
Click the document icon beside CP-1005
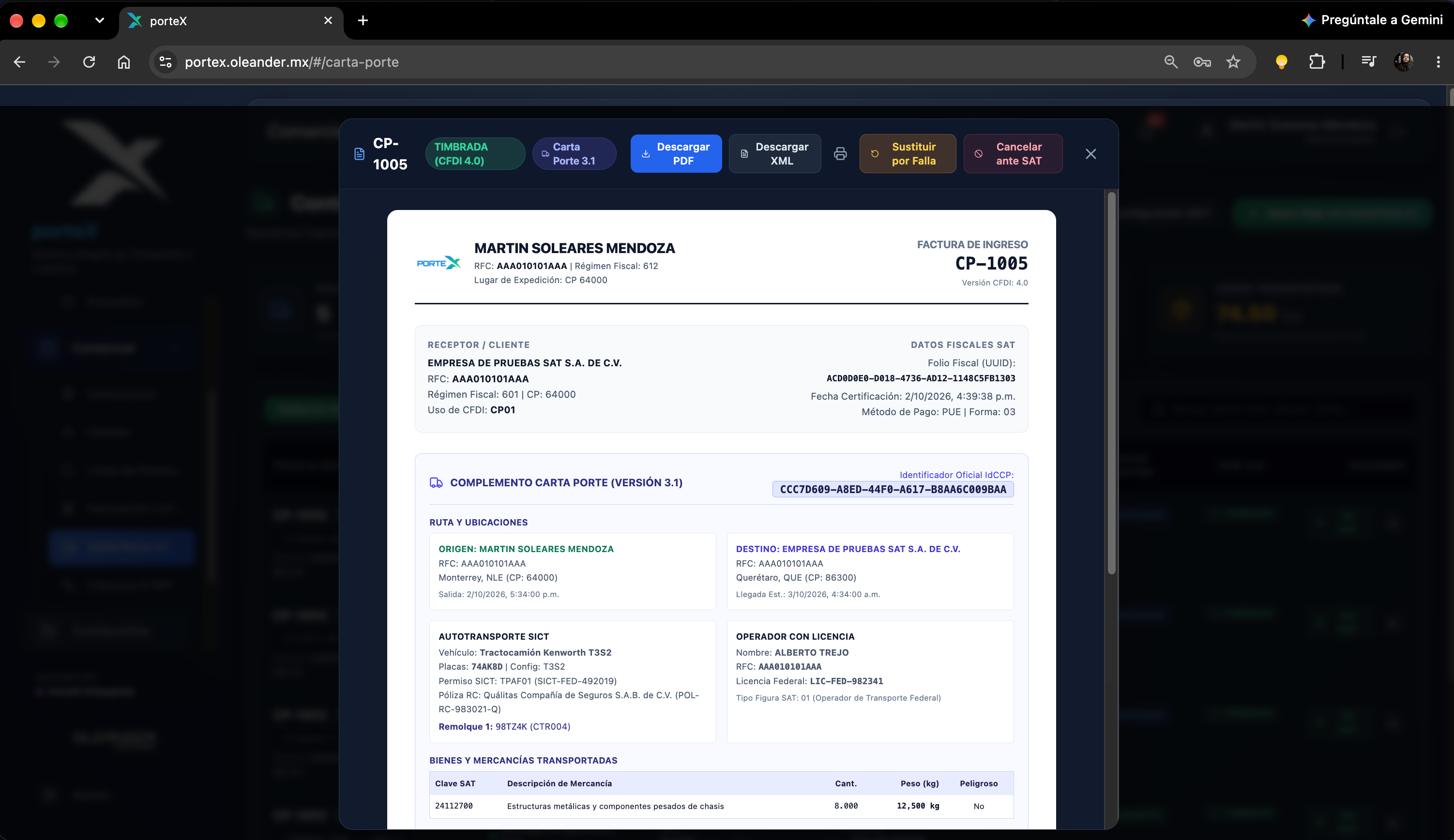pyautogui.click(x=359, y=153)
